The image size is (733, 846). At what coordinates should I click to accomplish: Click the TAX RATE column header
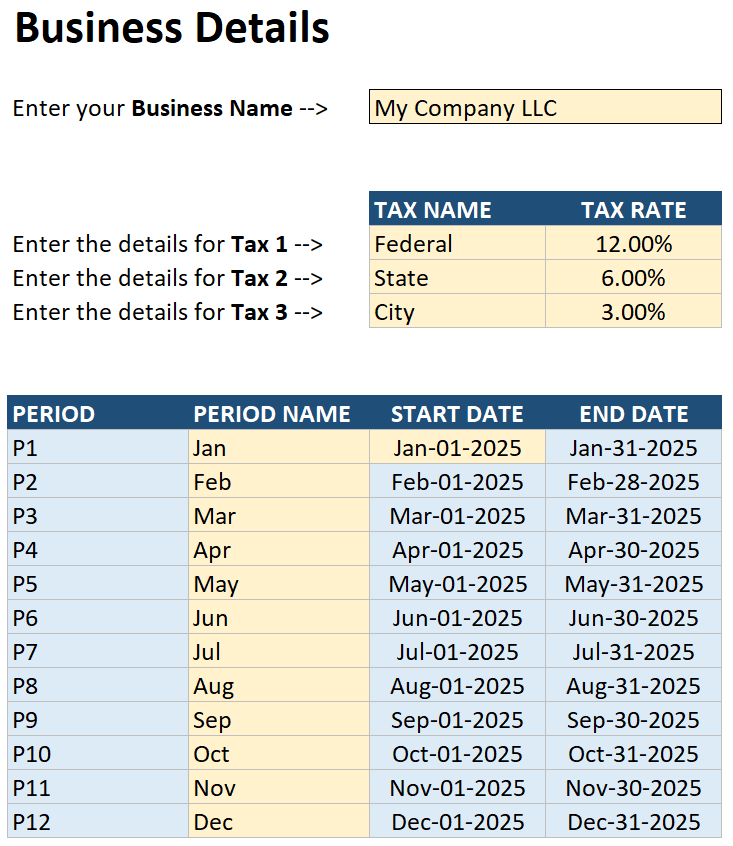coord(633,210)
